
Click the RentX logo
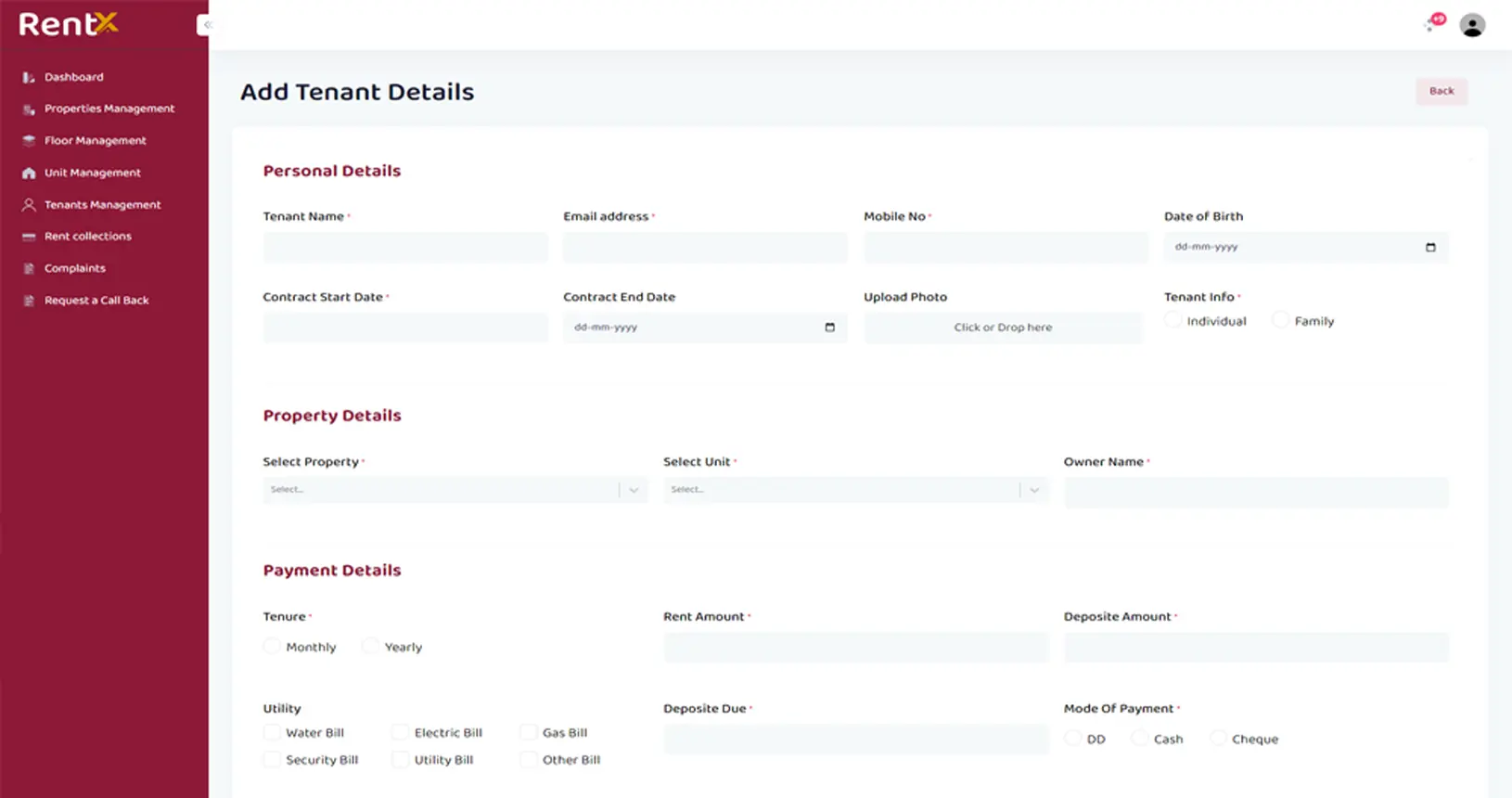pos(69,24)
